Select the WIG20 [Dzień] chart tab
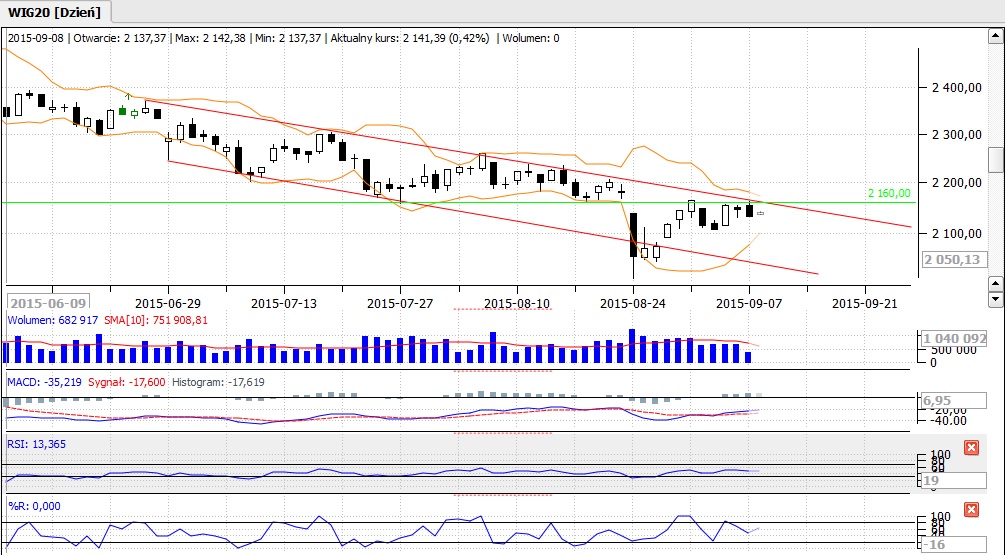The width and height of the screenshot is (1005, 555). pyautogui.click(x=56, y=11)
